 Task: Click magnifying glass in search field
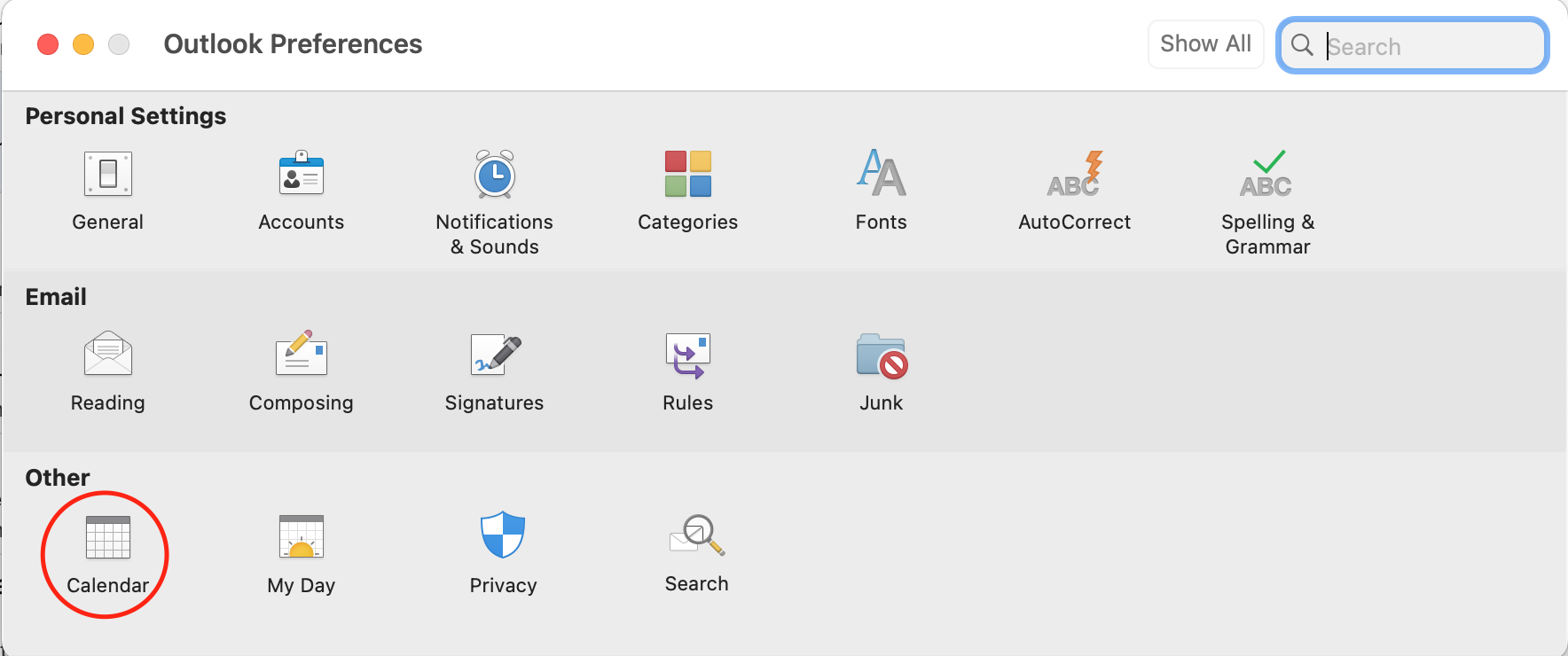click(x=1302, y=44)
